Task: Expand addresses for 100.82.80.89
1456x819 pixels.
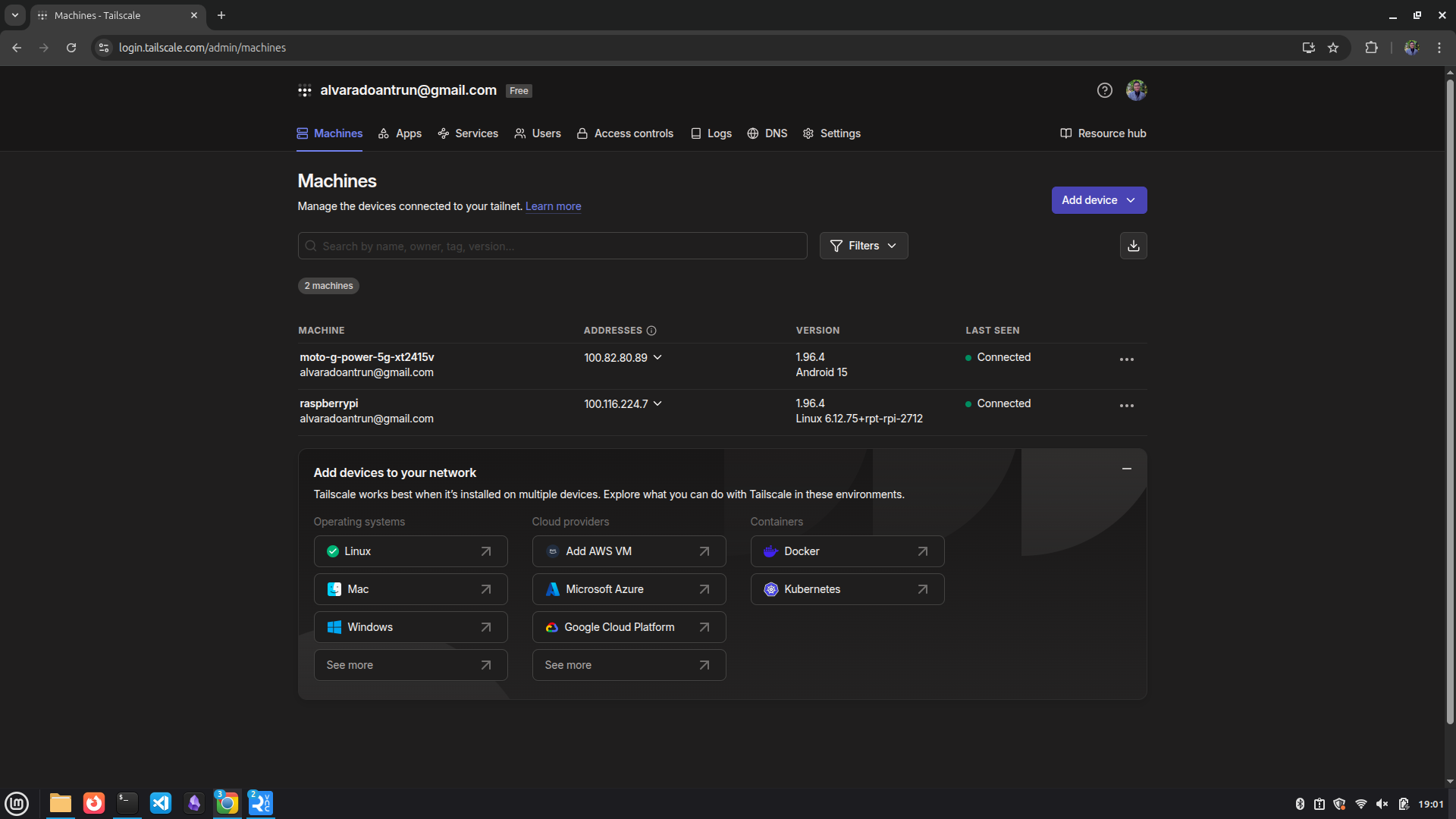Action: 657,357
